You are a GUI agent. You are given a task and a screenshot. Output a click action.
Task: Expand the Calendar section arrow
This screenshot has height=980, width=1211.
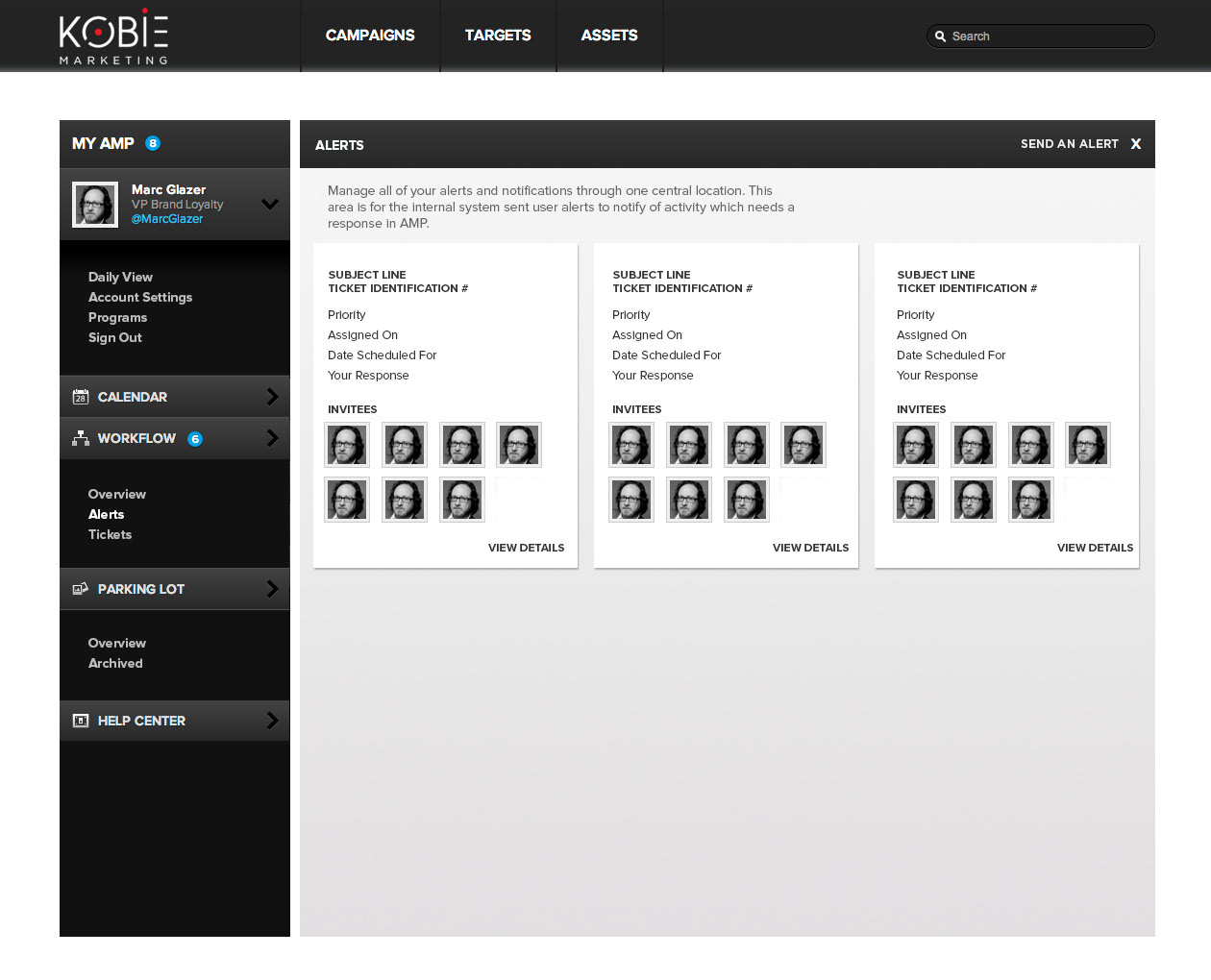[272, 397]
